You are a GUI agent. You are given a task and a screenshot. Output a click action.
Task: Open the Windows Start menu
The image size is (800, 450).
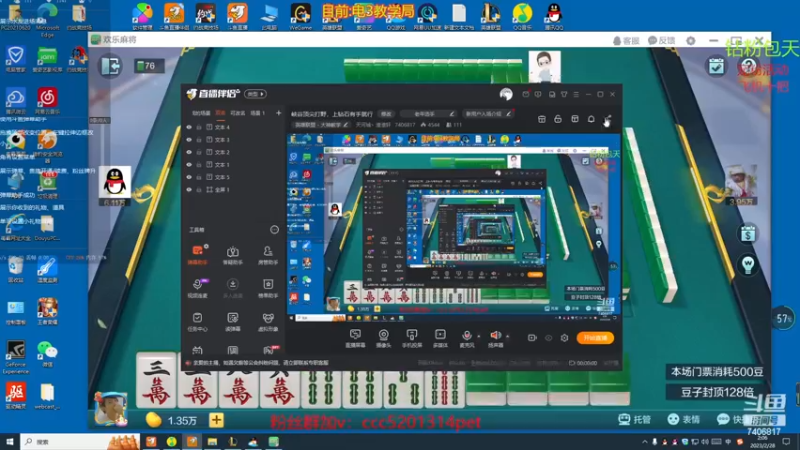(10, 442)
